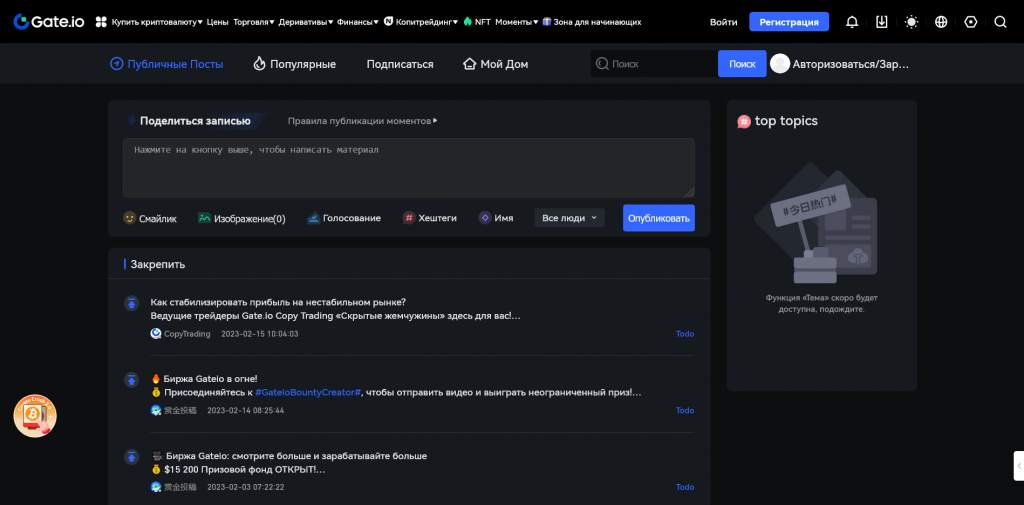
Task: Open Правила публикации моментов link
Action: tap(362, 121)
